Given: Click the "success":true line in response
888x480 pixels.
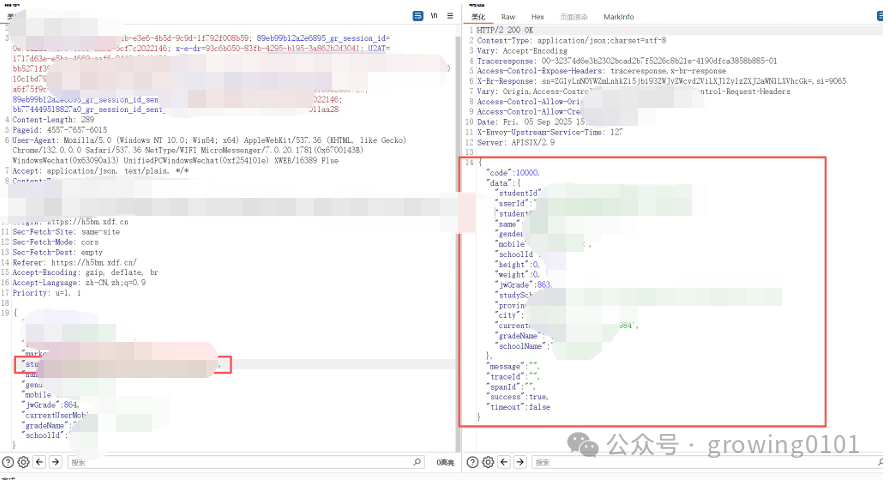Looking at the screenshot, I should point(518,397).
